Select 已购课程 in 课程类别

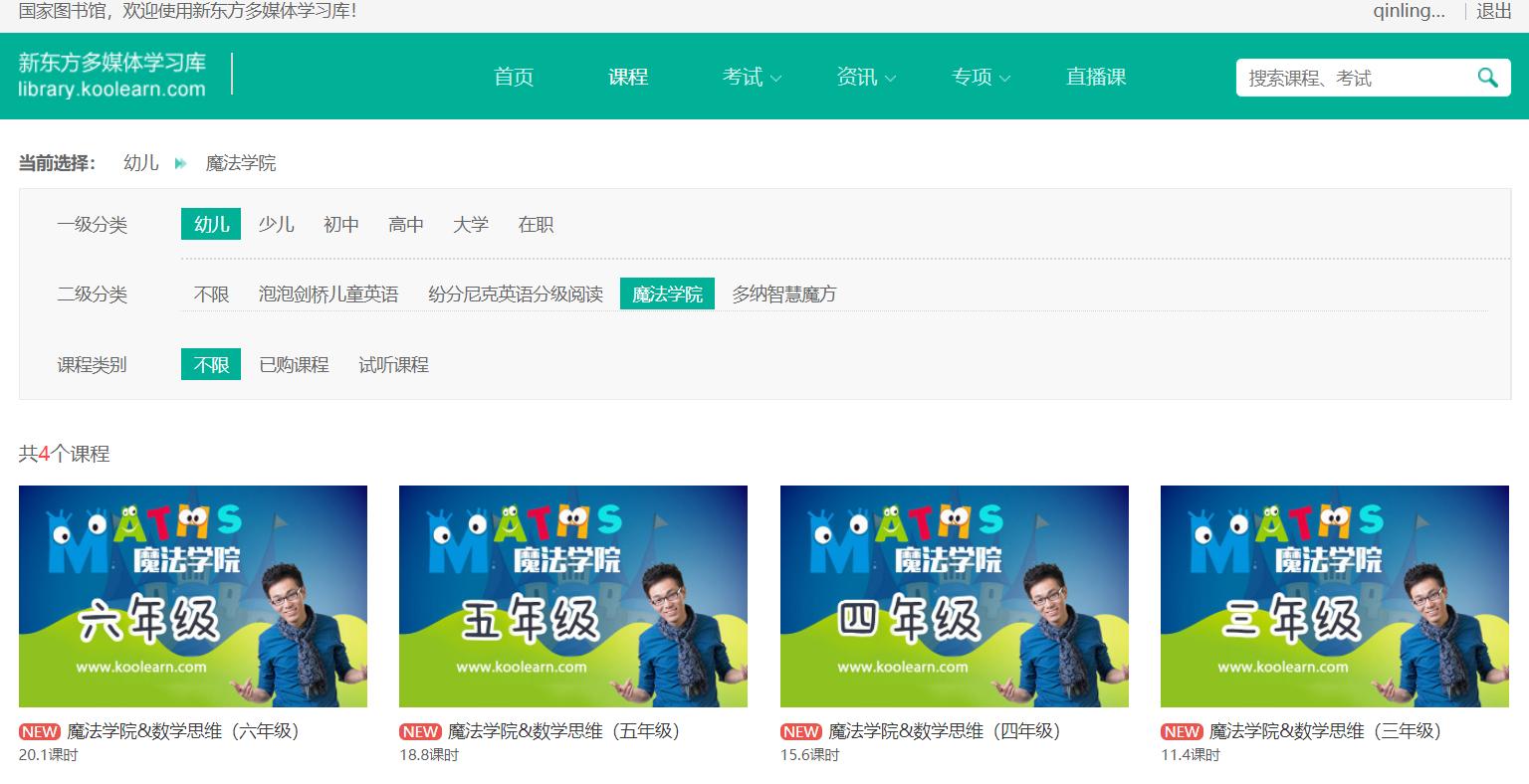(x=294, y=364)
